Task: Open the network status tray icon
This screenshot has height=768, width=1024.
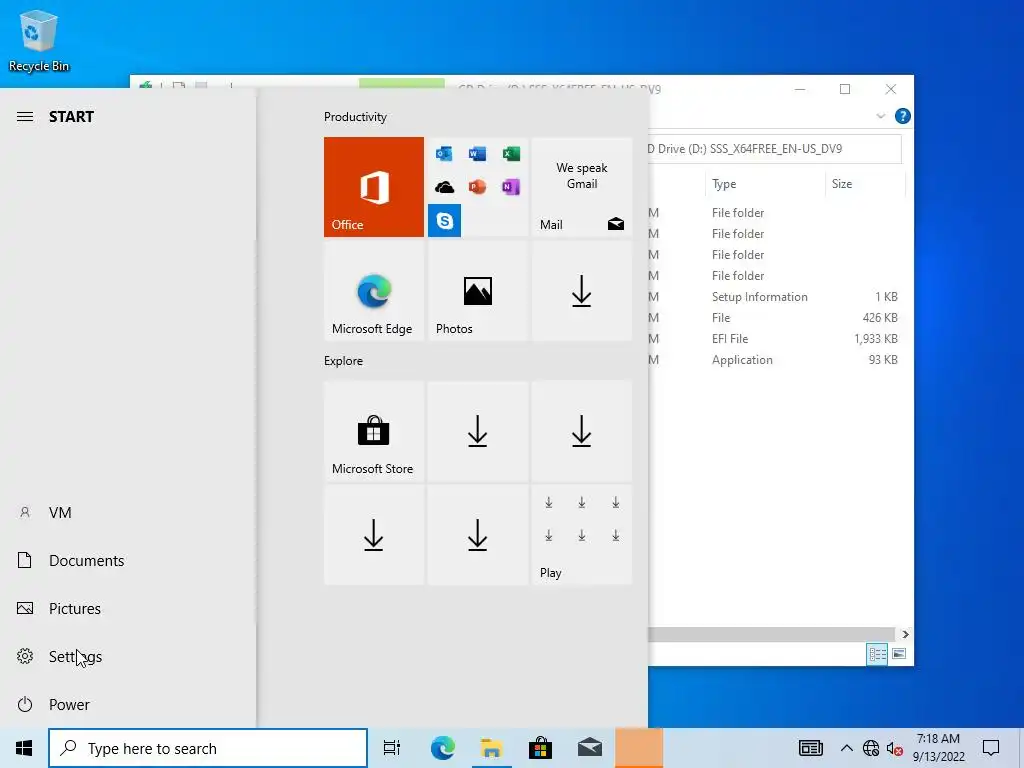Action: pos(871,748)
